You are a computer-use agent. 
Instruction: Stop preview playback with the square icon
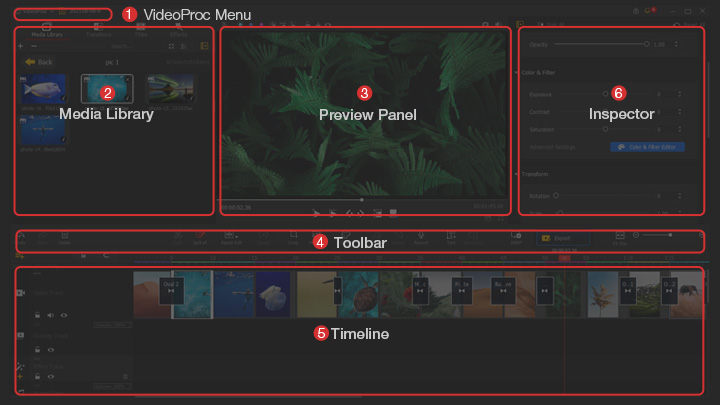coord(393,213)
